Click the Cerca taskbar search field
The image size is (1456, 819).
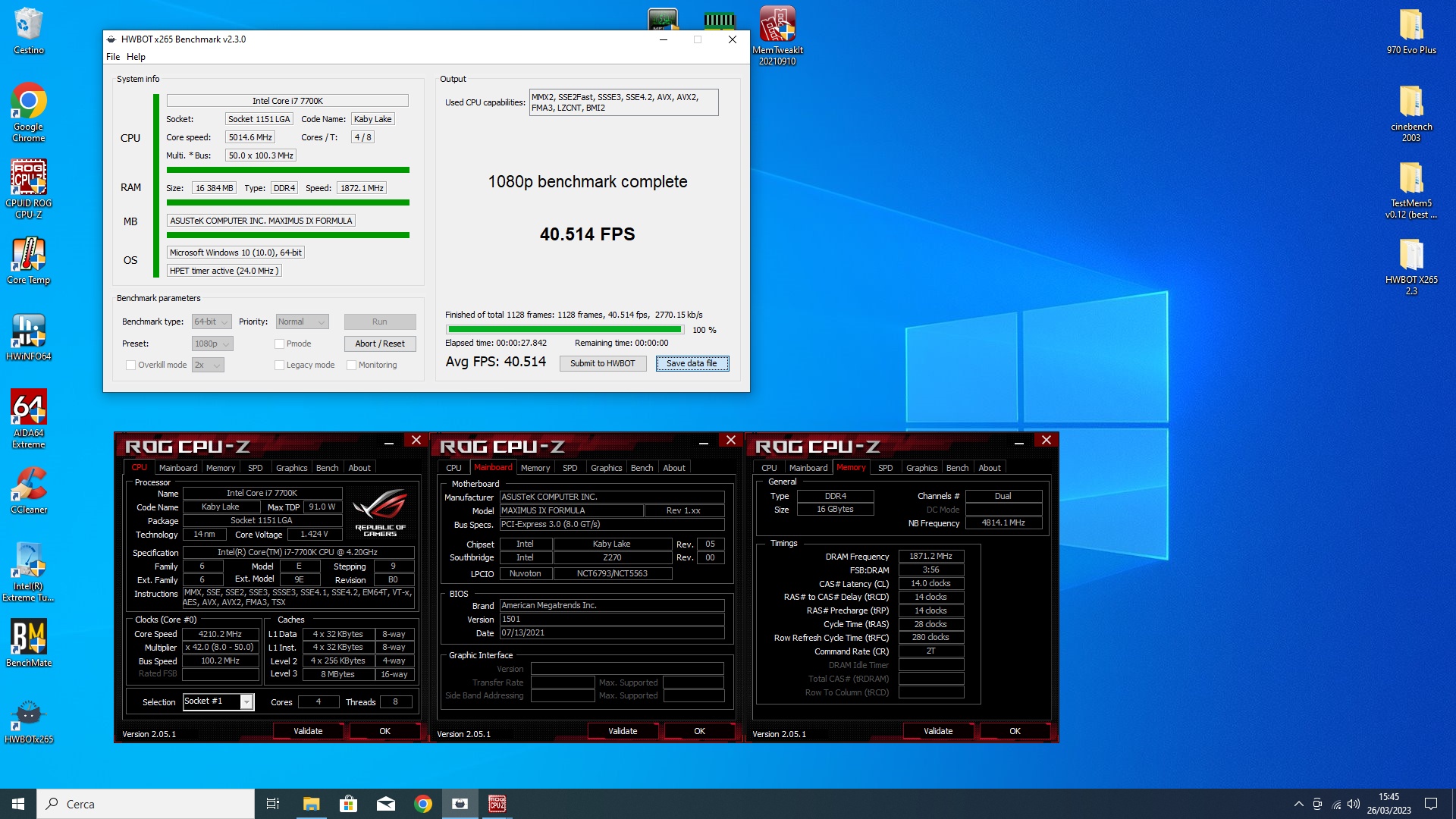point(146,804)
